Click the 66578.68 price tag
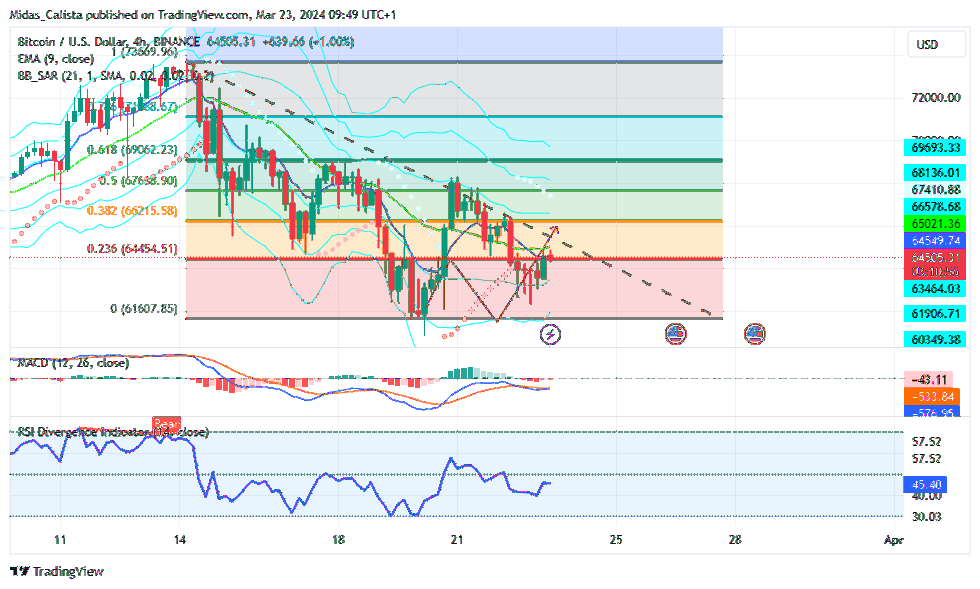 (935, 206)
